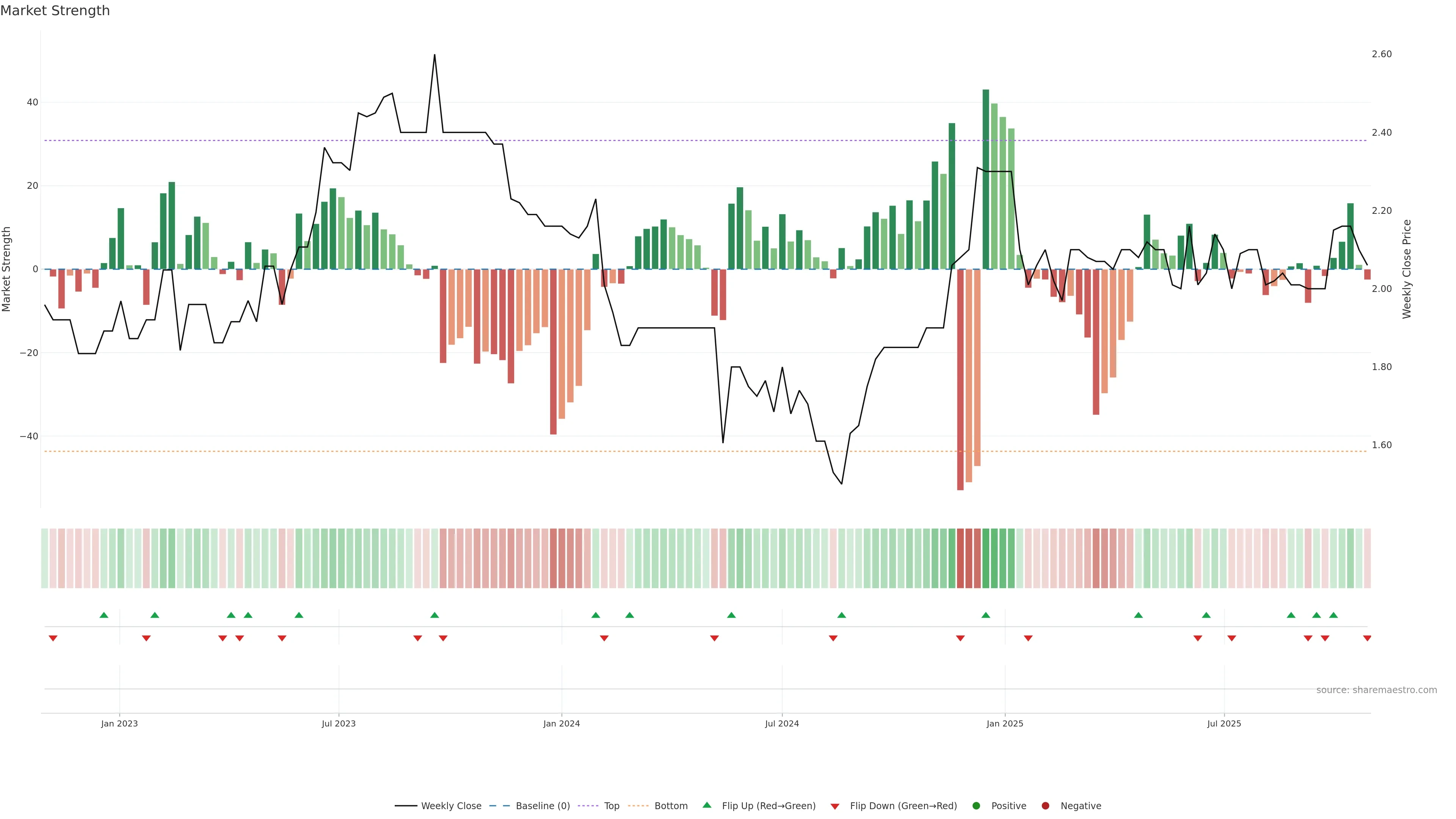Click the rightmost red flip-down triangle marker
The image size is (1456, 819).
pyautogui.click(x=1367, y=638)
